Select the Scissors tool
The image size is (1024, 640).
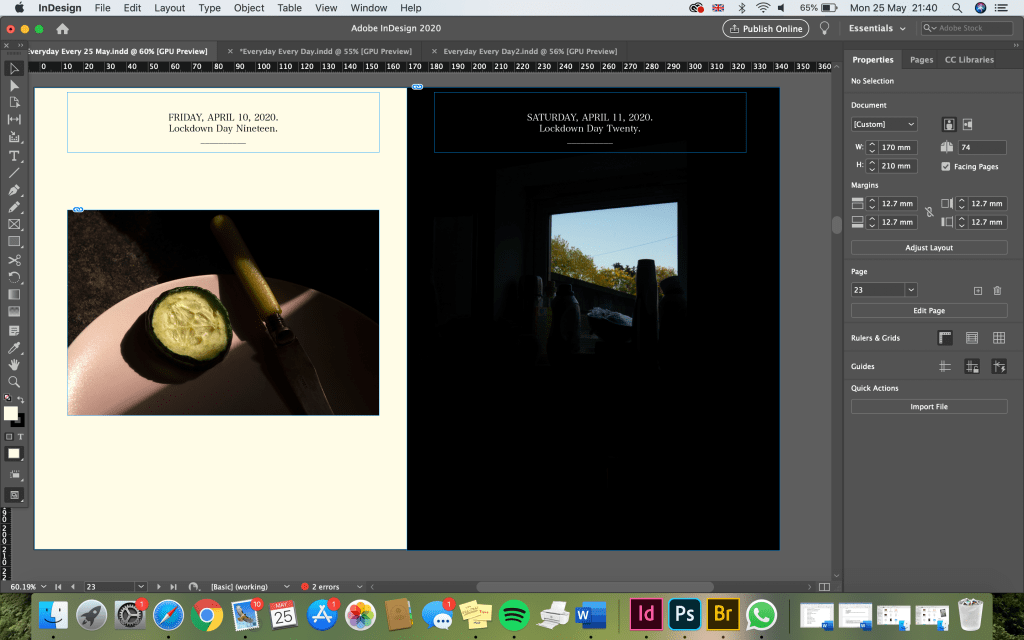click(x=14, y=260)
